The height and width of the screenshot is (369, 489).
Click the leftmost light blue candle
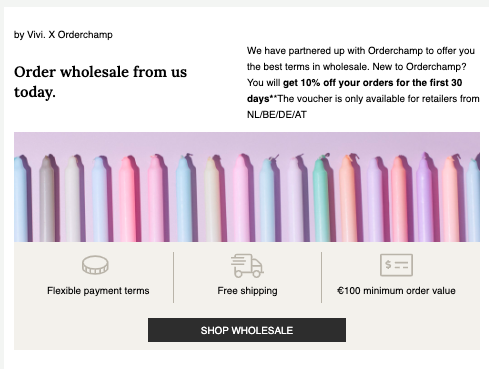[x=21, y=200]
